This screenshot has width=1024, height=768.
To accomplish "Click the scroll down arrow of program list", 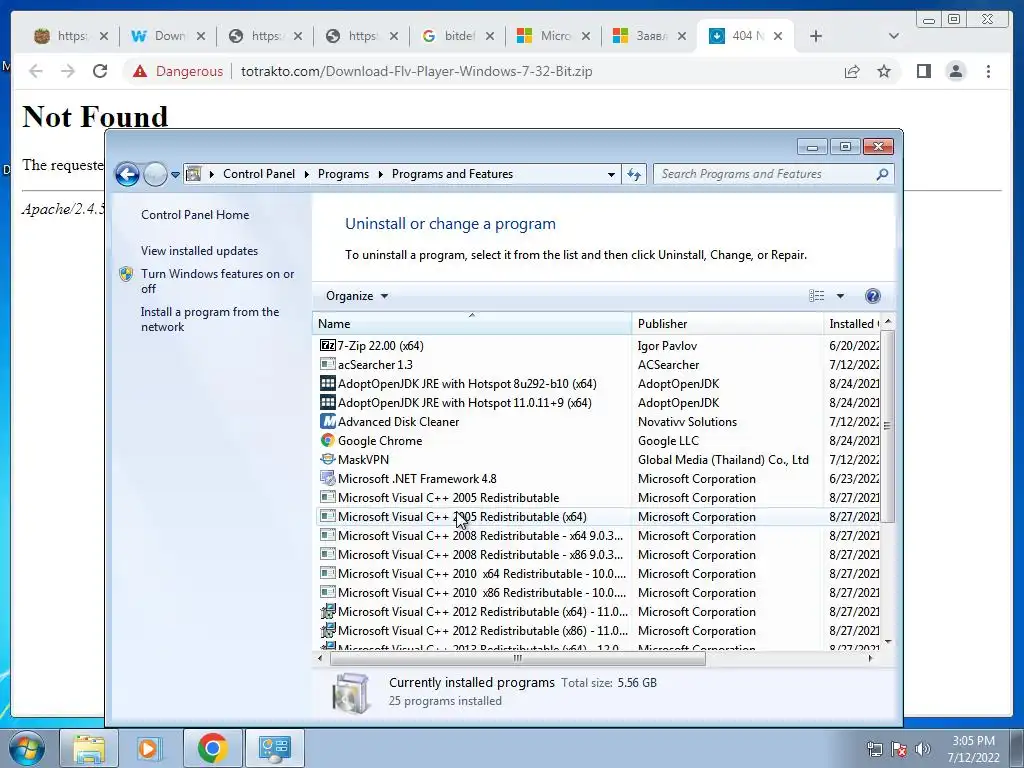I will click(x=887, y=642).
